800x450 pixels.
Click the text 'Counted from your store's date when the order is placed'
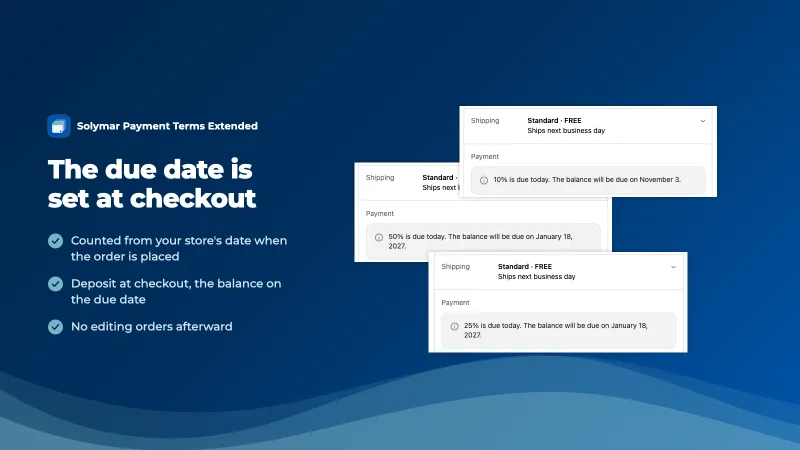tap(179, 248)
